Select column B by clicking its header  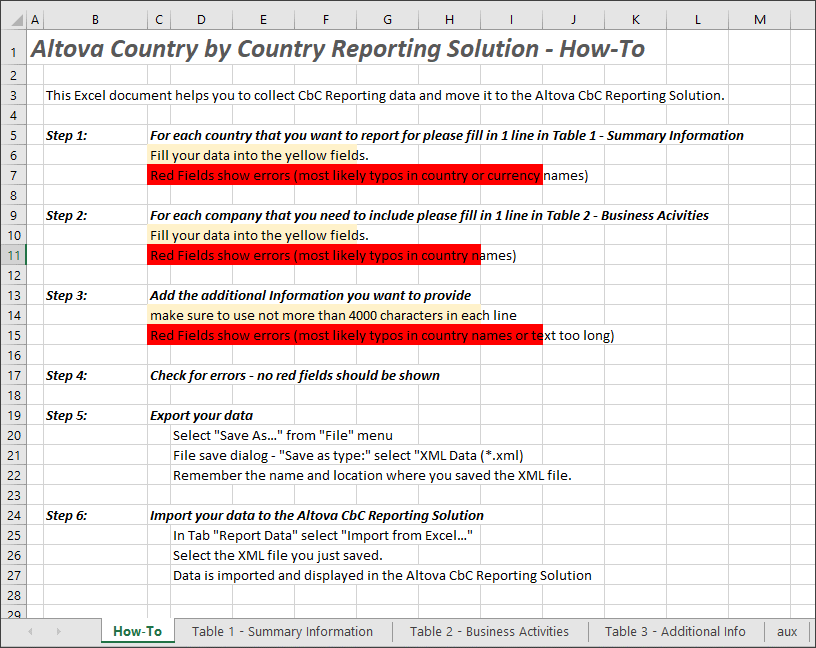coord(95,19)
